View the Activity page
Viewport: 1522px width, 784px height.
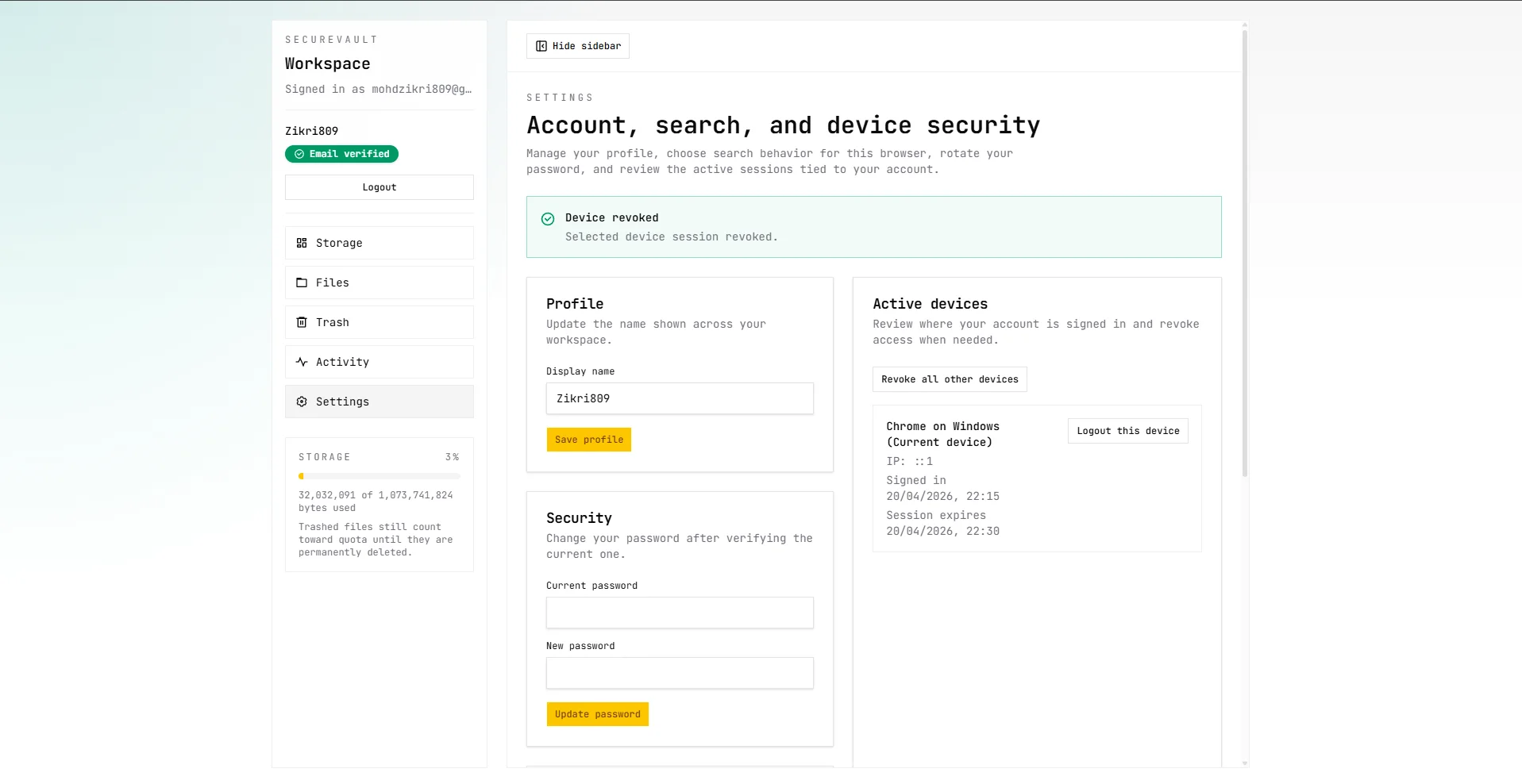pos(380,362)
